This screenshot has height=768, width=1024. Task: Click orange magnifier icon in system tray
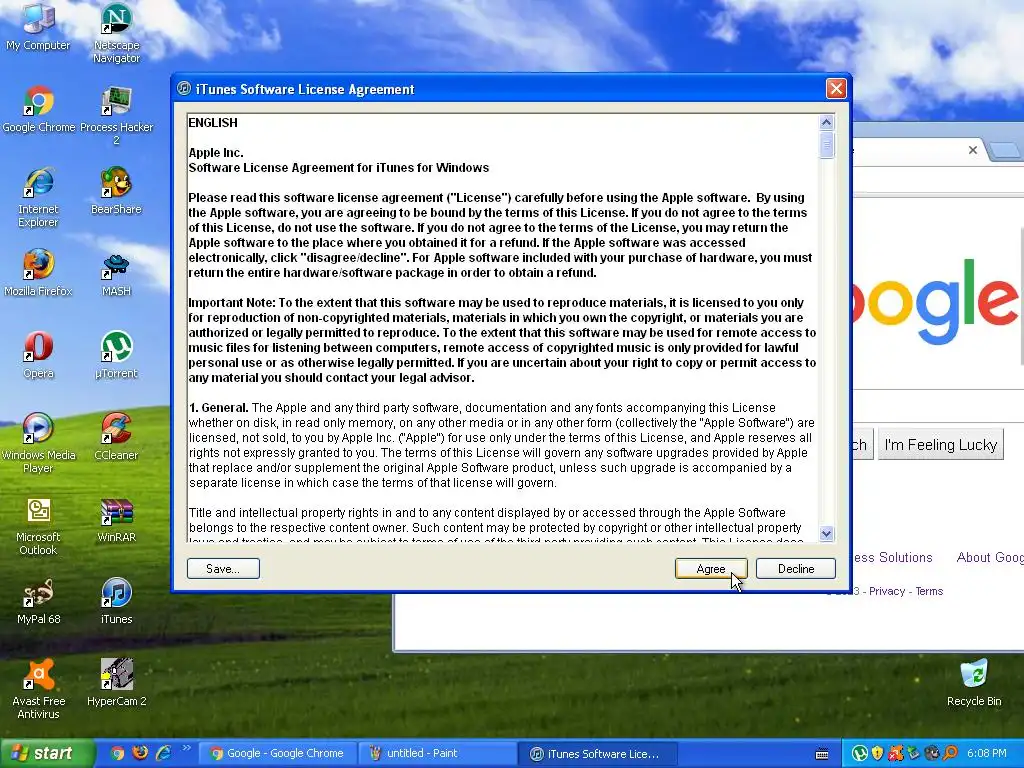(x=950, y=753)
